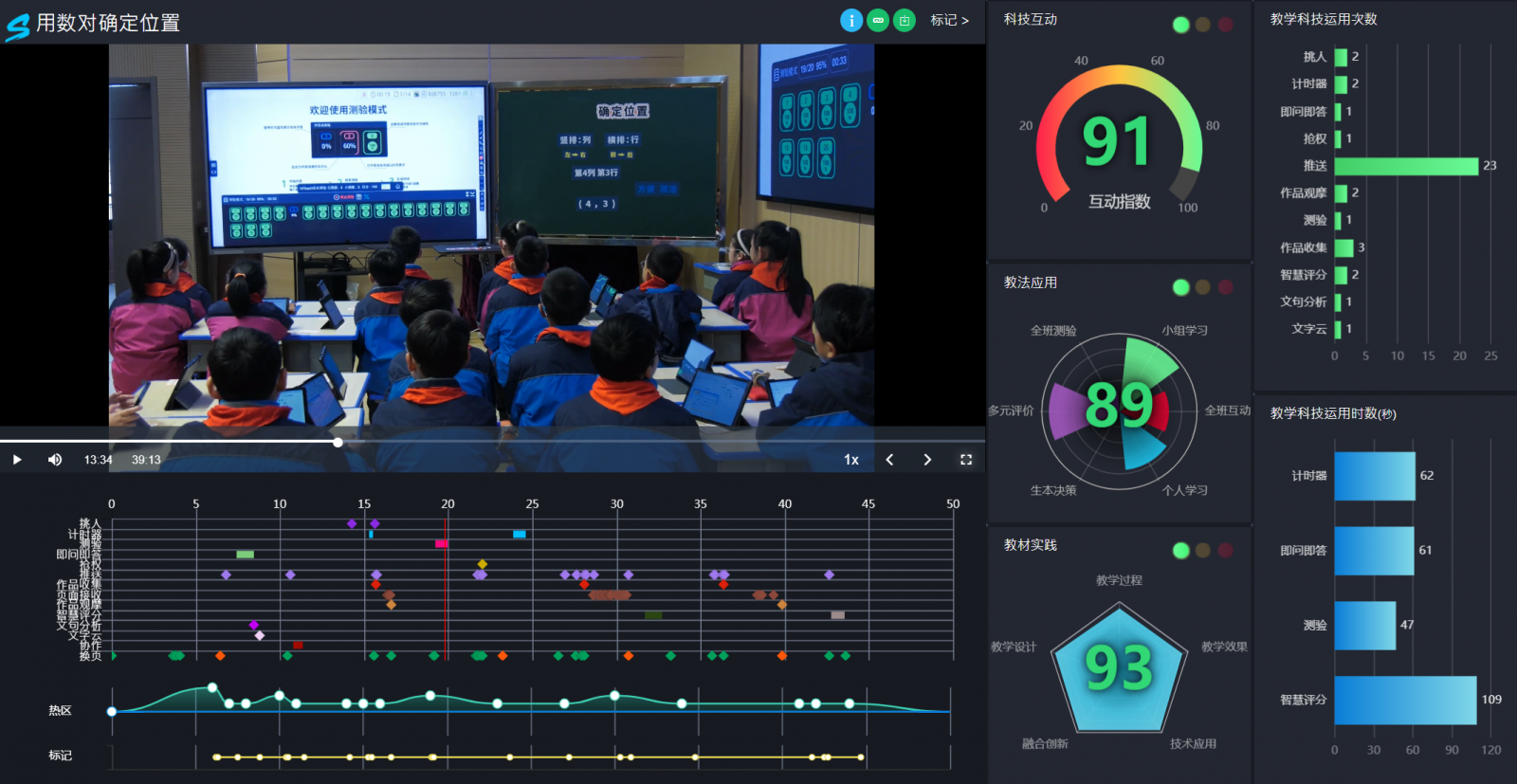1517x784 pixels.
Task: Go to previous video segment
Action: [889, 460]
